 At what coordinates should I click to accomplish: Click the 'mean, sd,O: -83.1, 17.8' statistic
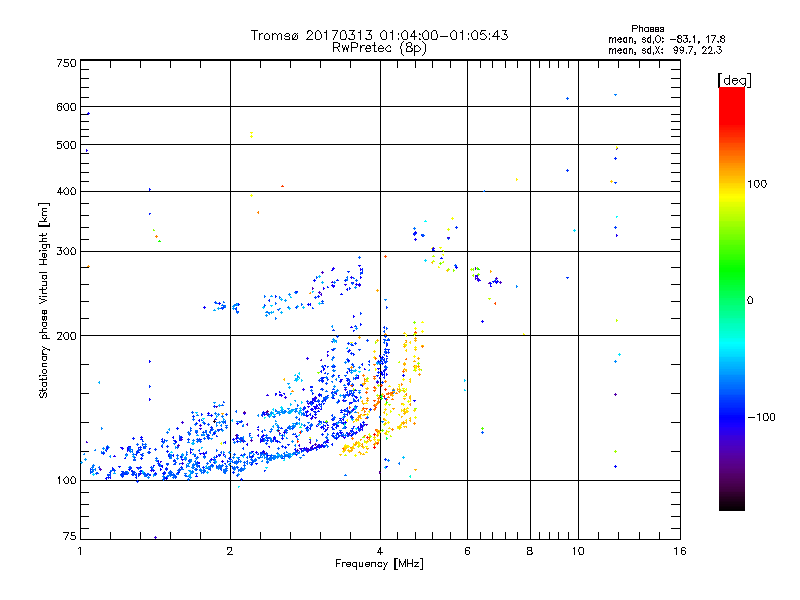[666, 39]
